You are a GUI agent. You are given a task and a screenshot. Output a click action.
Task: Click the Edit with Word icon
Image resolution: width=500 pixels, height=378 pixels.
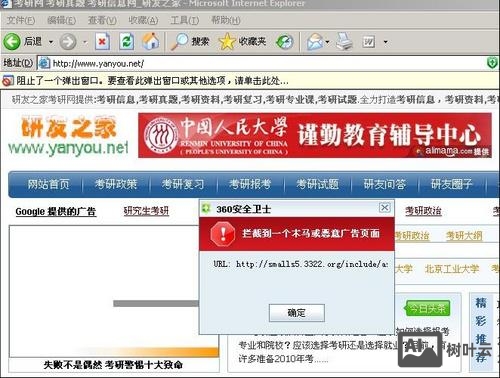click(368, 42)
